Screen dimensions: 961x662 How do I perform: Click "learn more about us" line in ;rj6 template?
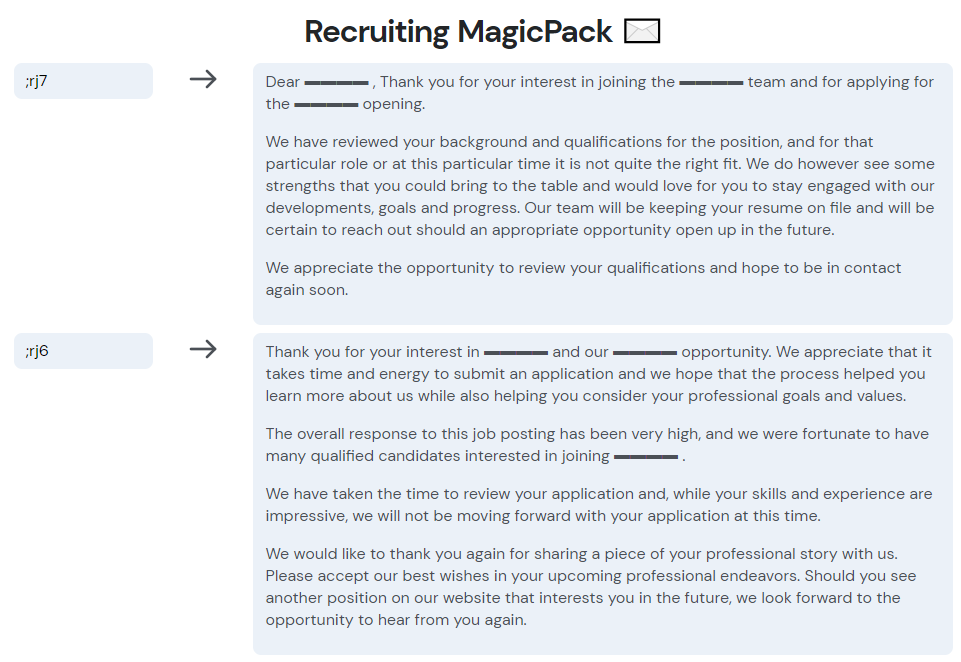pos(585,396)
